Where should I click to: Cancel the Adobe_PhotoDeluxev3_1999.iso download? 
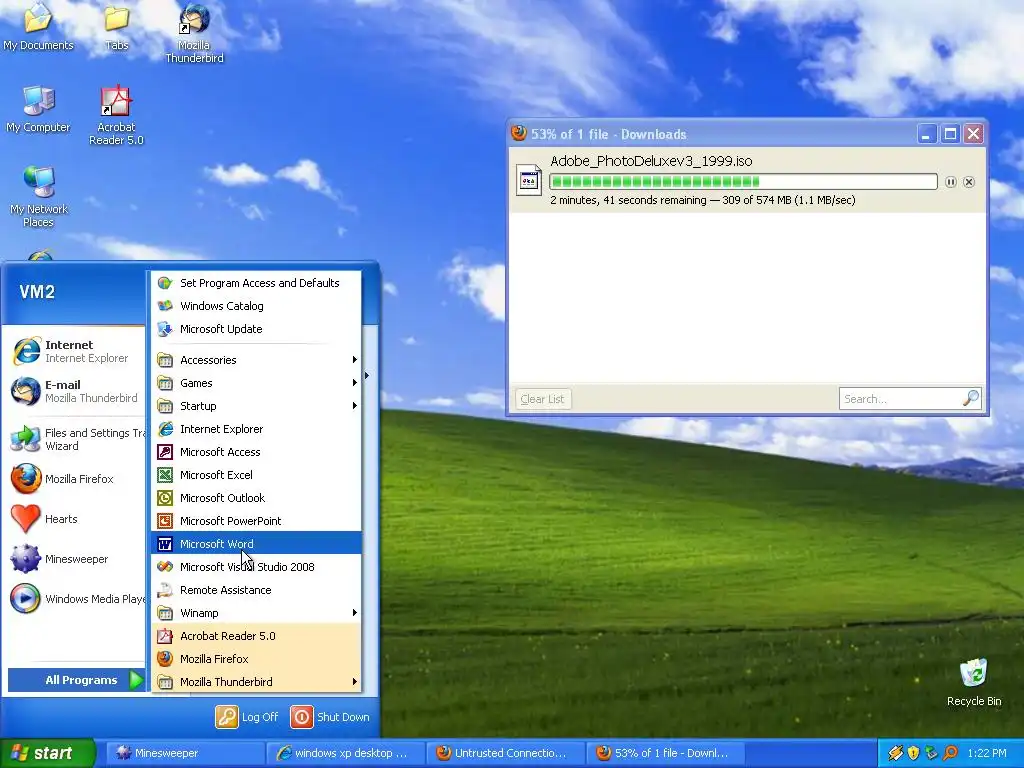point(969,182)
